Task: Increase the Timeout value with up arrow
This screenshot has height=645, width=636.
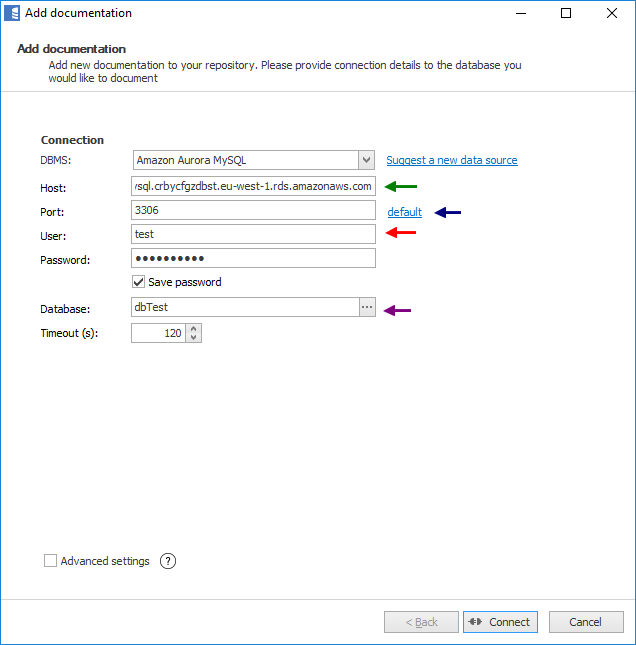Action: (x=194, y=328)
